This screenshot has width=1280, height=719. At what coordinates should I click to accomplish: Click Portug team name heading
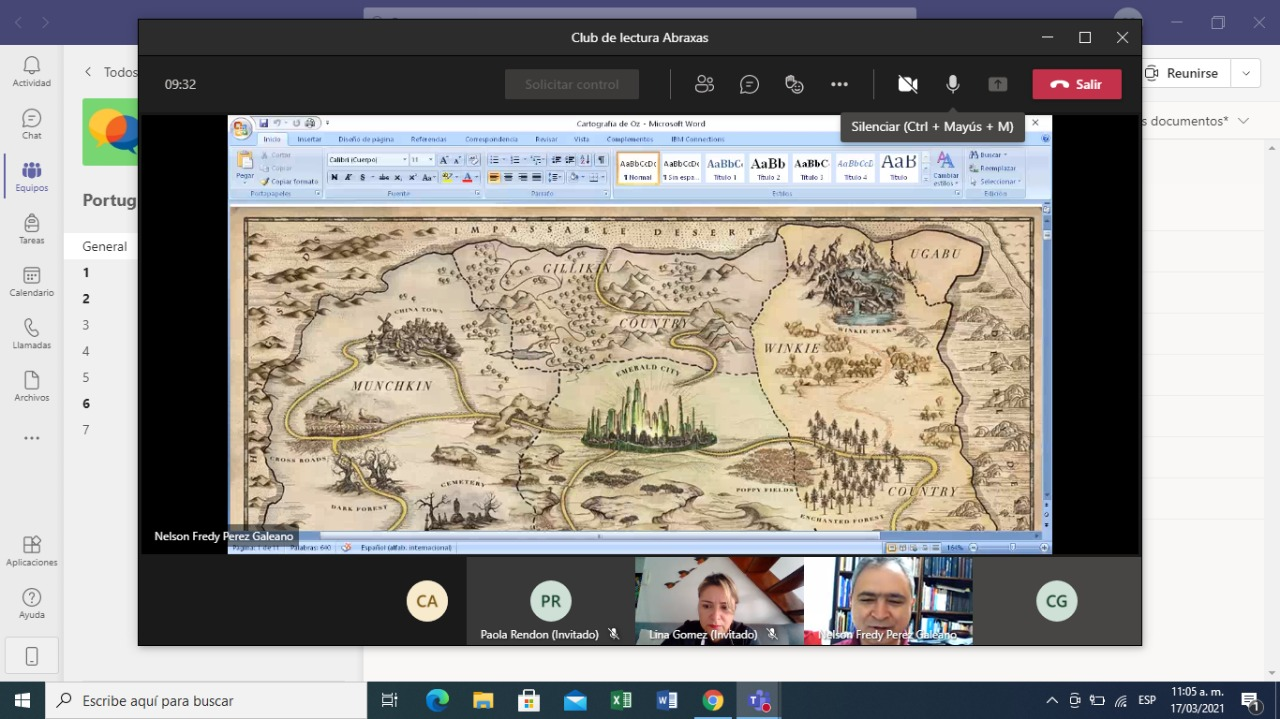[110, 200]
